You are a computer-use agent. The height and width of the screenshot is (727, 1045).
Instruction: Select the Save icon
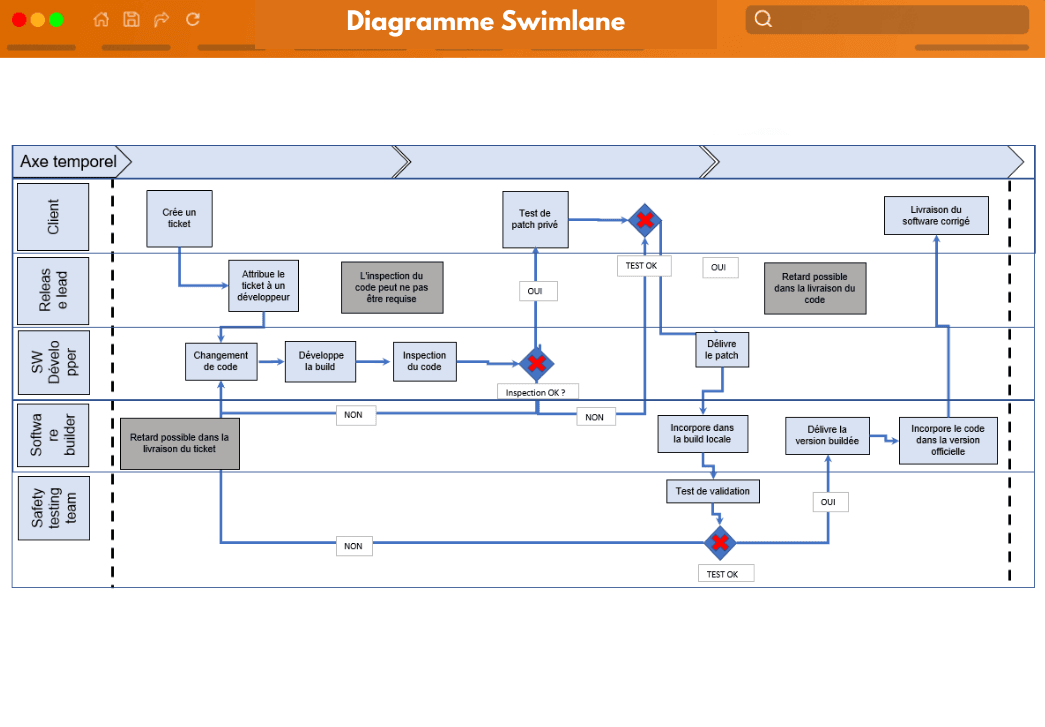(x=131, y=19)
